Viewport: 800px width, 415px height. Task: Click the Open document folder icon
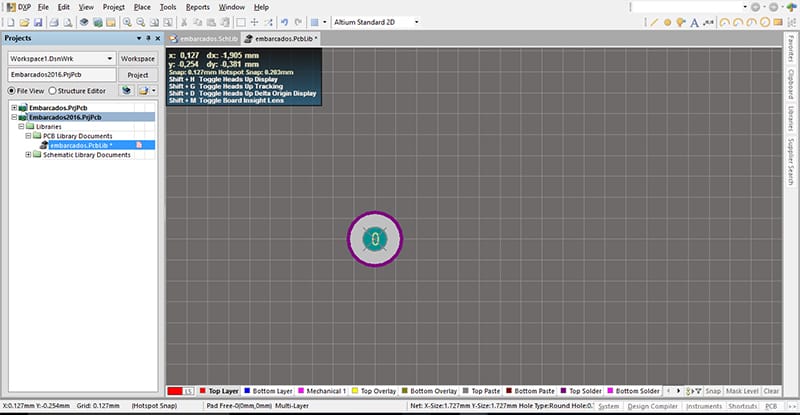[24, 21]
